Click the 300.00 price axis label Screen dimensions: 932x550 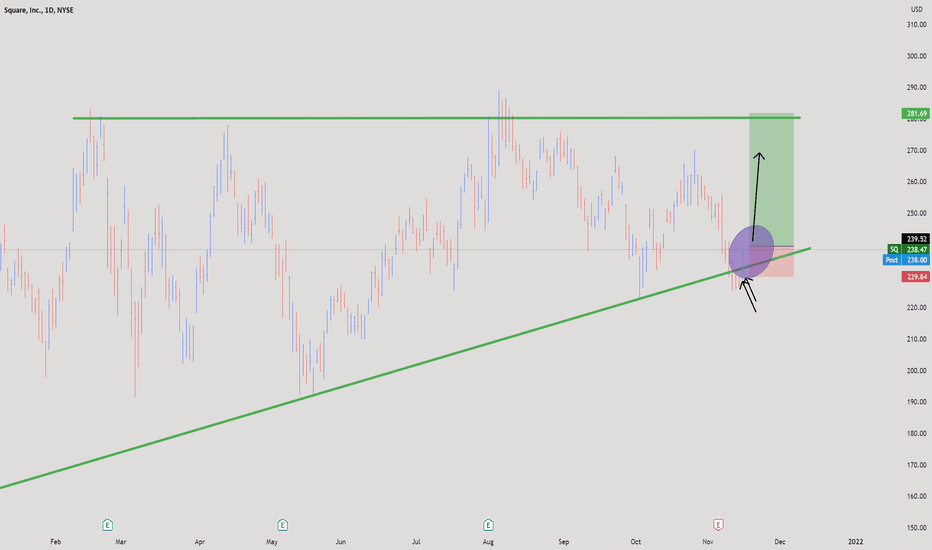tap(917, 56)
